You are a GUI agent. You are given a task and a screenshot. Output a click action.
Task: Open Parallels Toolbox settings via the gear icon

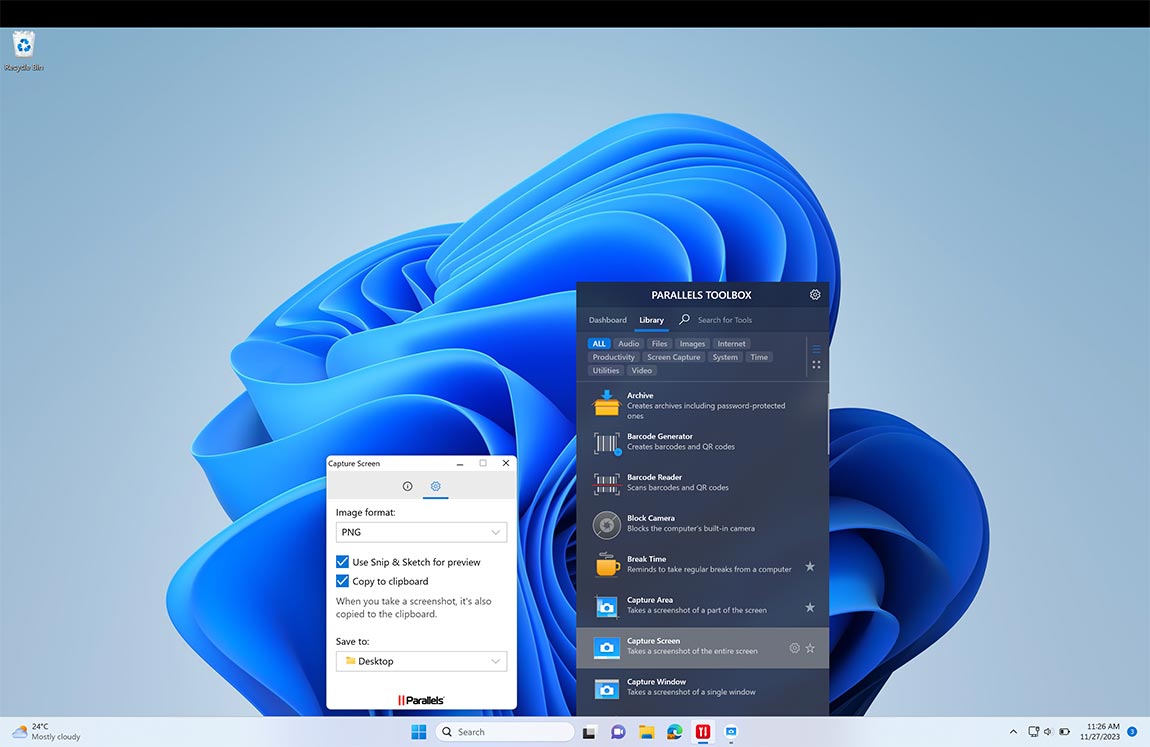click(814, 294)
